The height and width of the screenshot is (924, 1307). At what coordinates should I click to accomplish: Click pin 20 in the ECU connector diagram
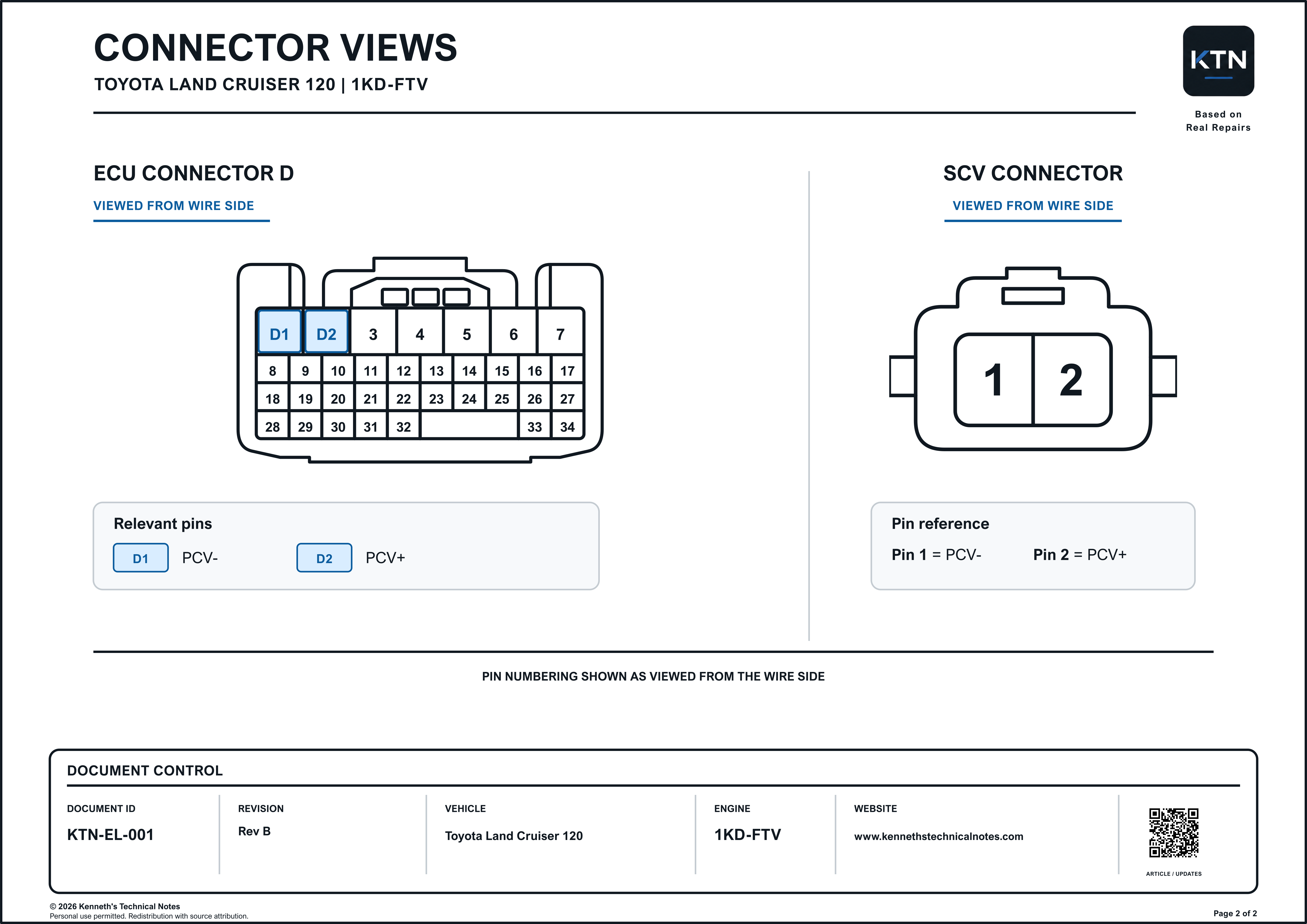click(x=338, y=398)
